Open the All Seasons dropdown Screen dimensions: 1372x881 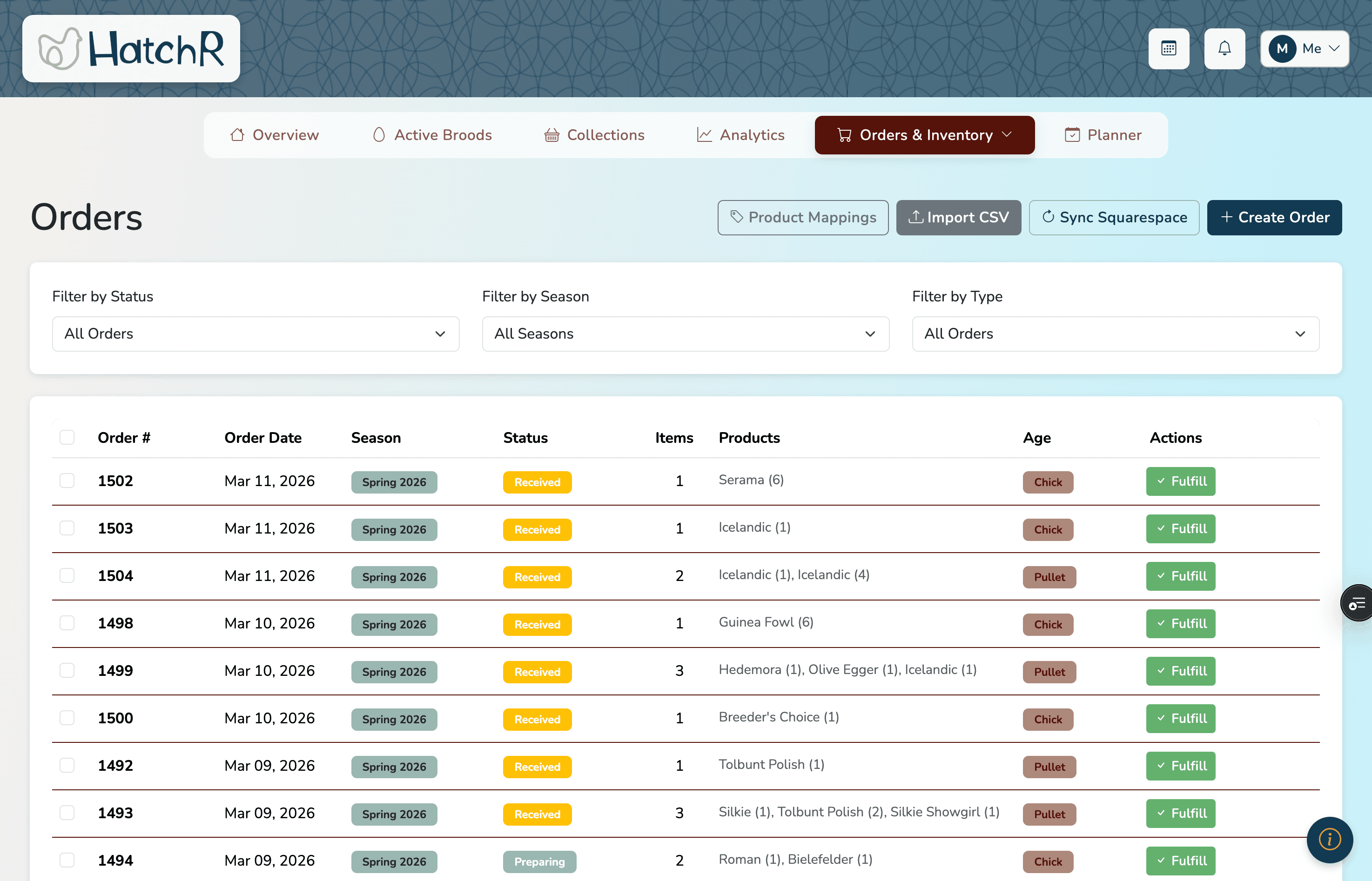click(x=685, y=334)
